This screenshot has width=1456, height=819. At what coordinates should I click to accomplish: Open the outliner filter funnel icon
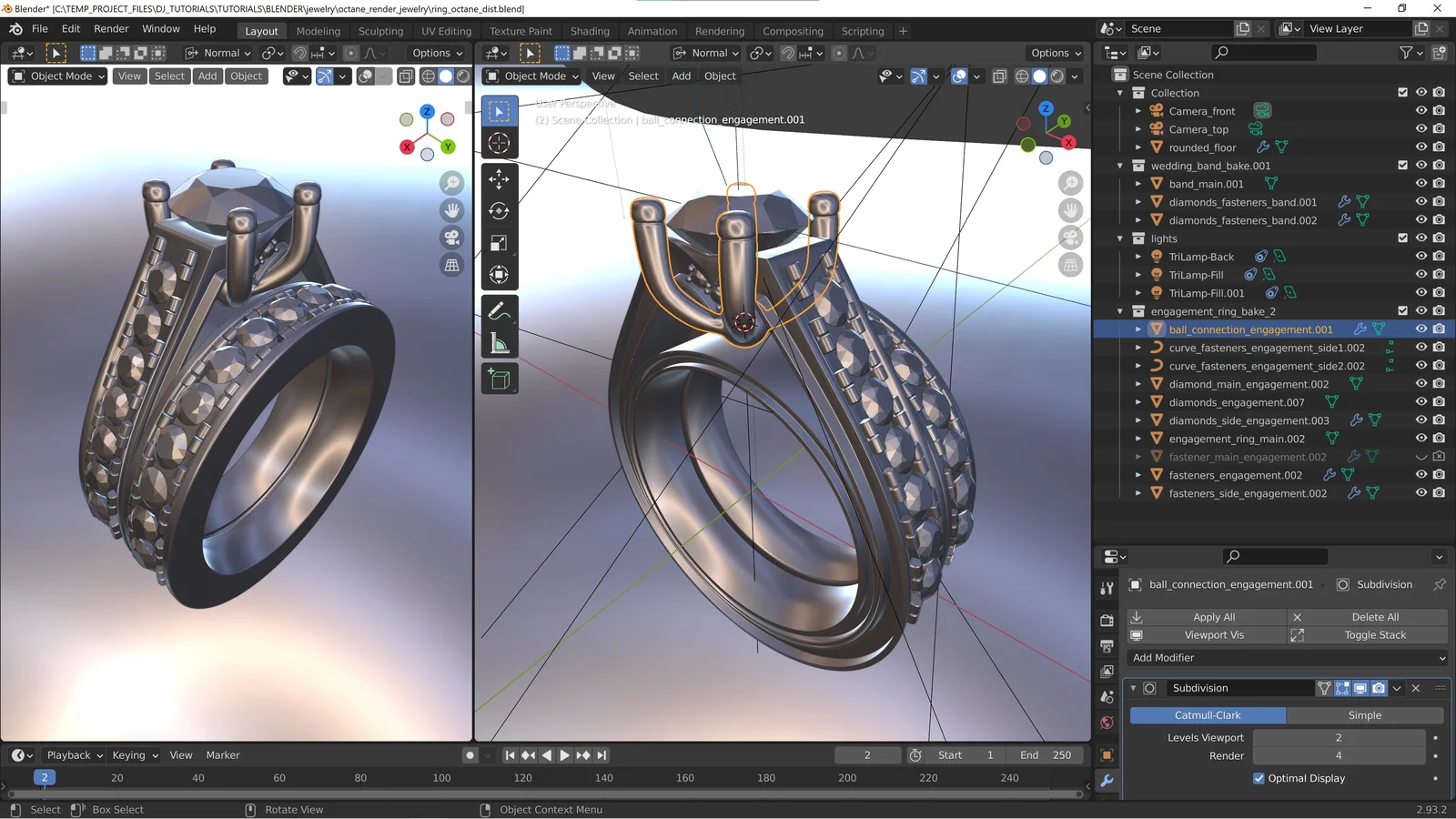click(1407, 52)
